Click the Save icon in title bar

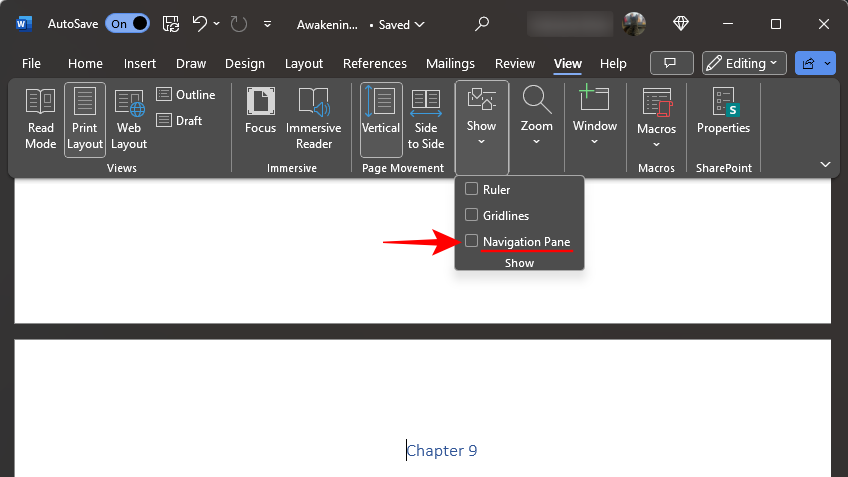click(171, 23)
